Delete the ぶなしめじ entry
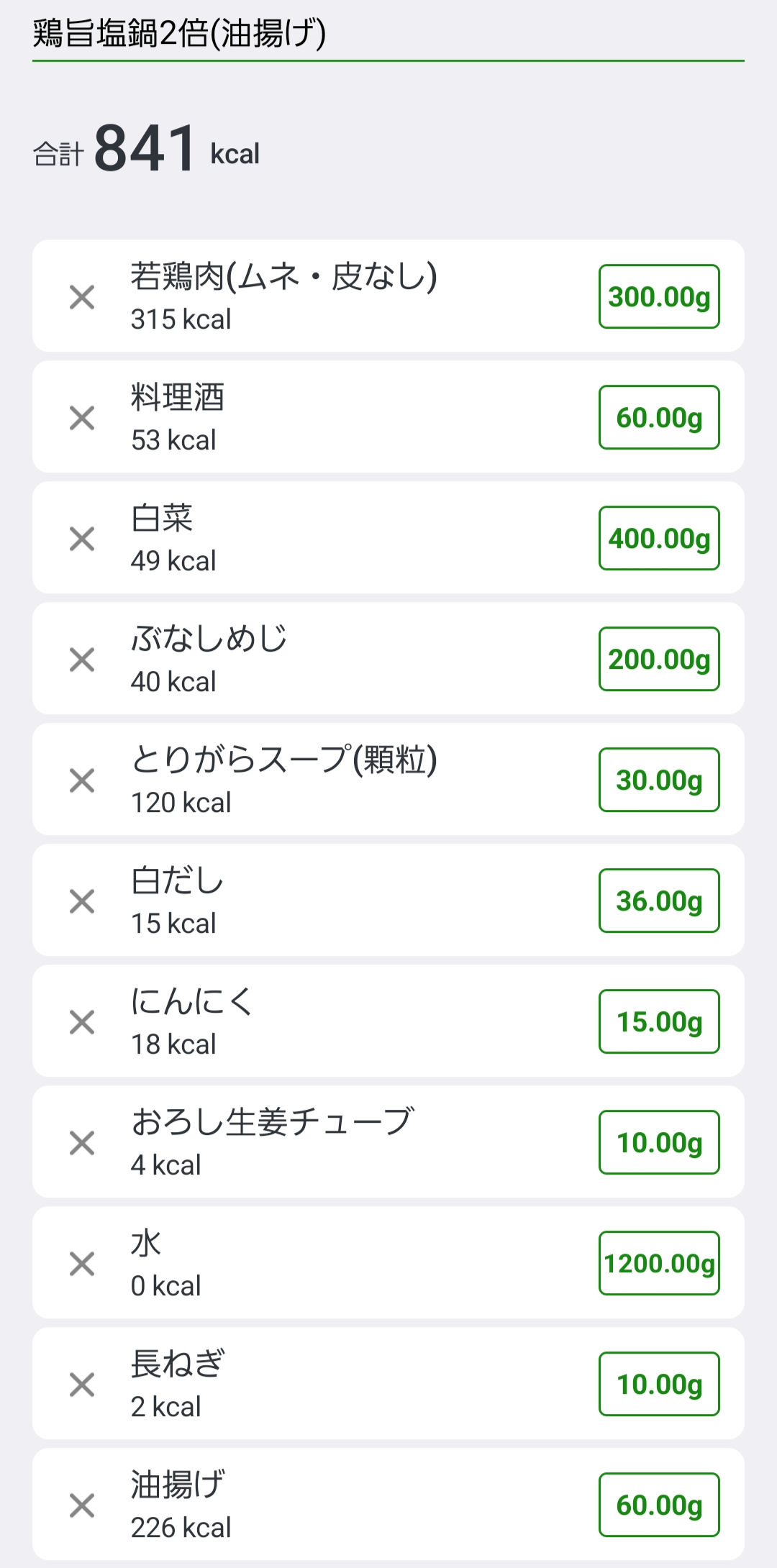Screen dimensions: 777x1568 [82, 659]
